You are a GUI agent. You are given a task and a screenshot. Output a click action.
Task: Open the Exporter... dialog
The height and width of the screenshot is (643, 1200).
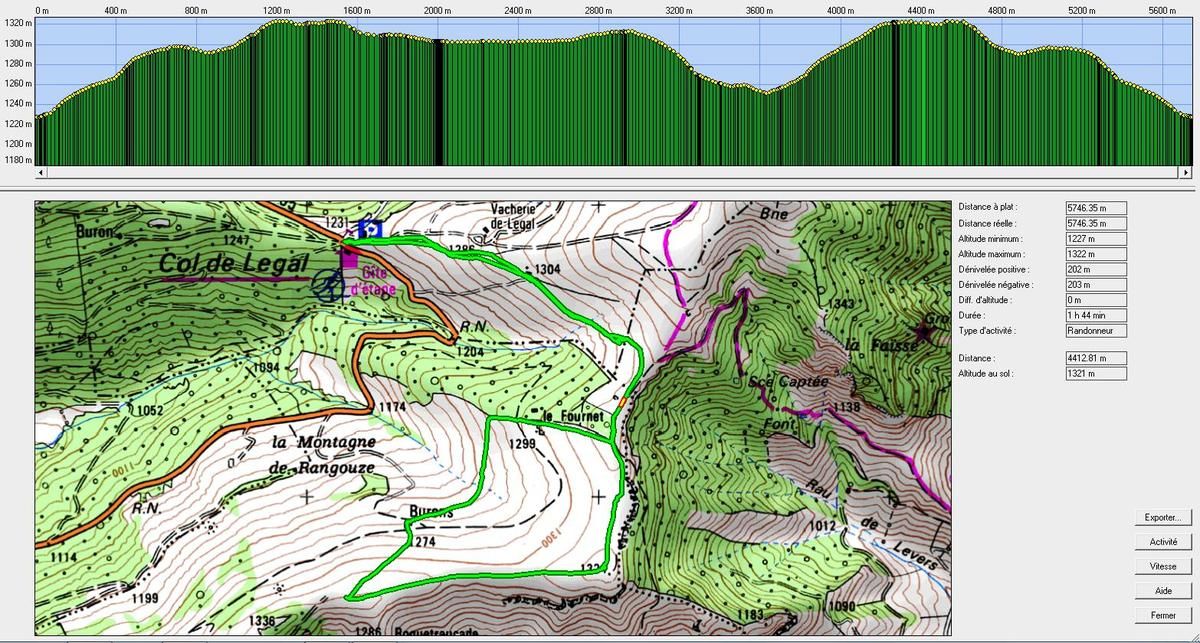(x=1163, y=518)
